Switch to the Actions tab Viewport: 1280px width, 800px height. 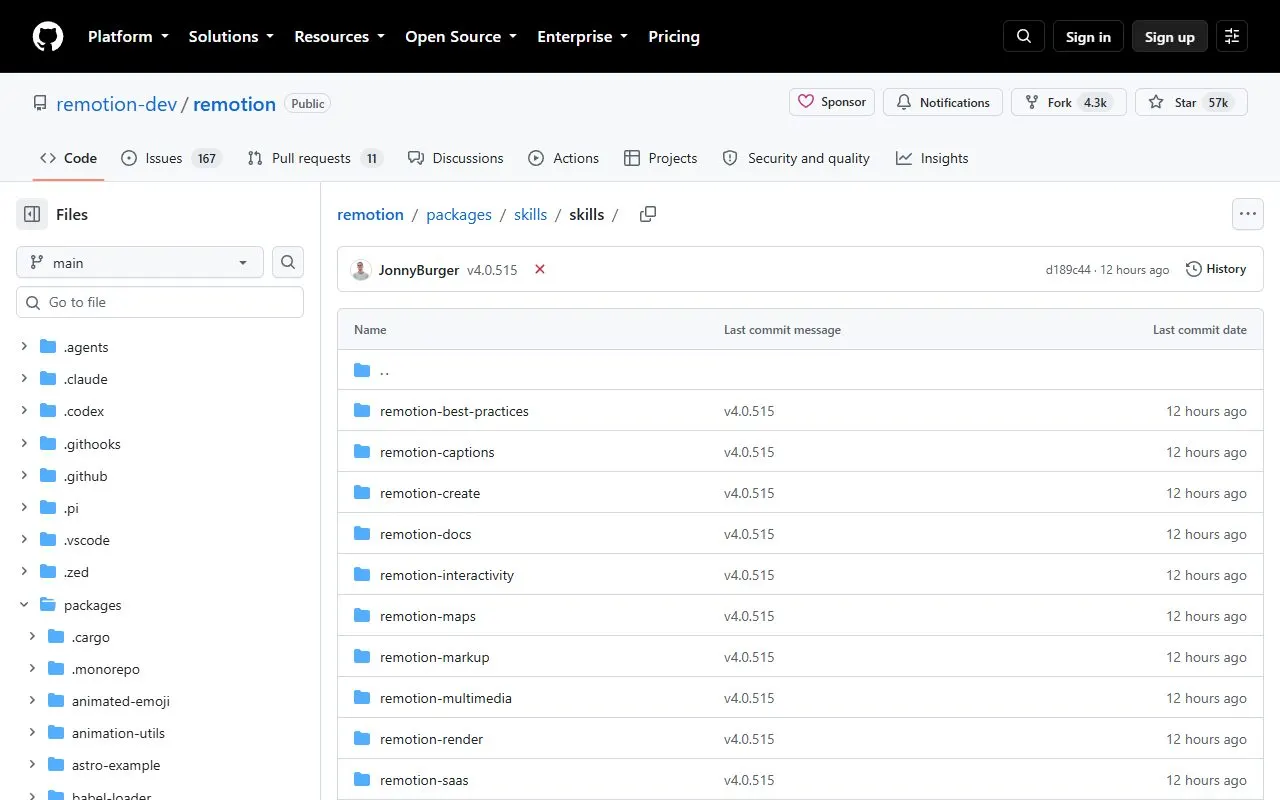click(564, 158)
